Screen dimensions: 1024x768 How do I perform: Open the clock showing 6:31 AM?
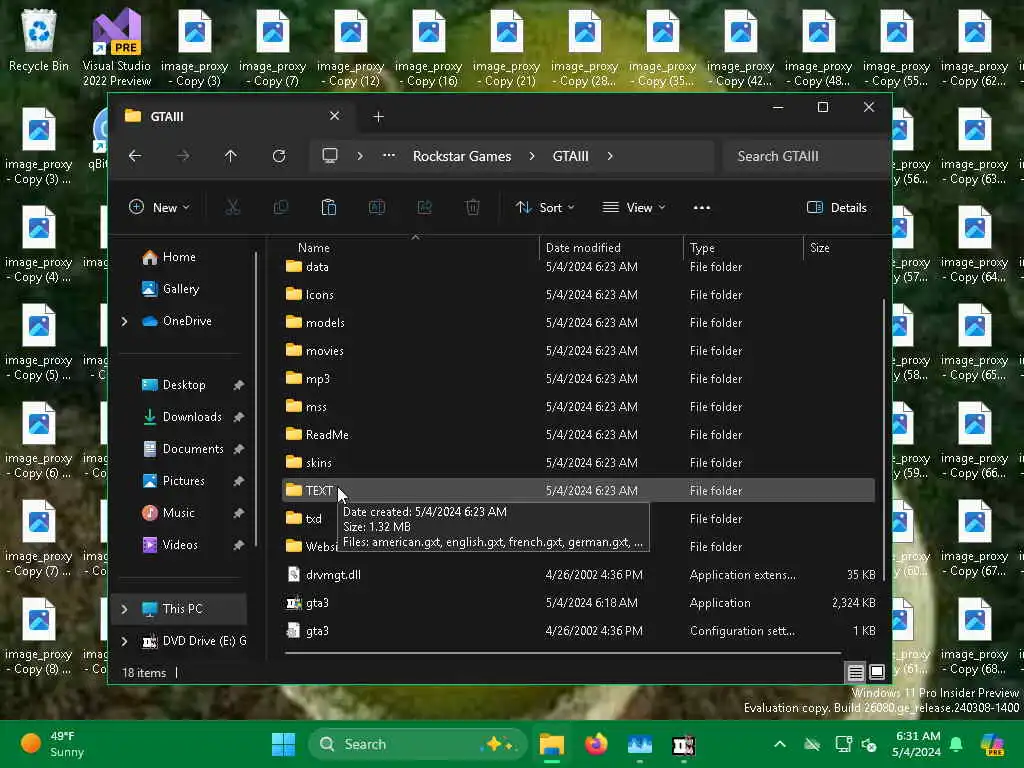click(916, 744)
